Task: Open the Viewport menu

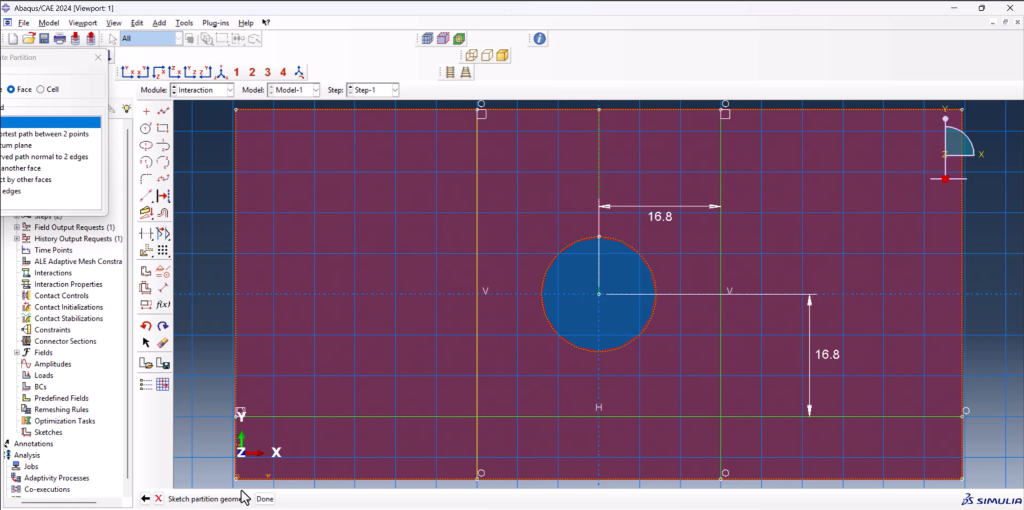Action: tap(82, 22)
